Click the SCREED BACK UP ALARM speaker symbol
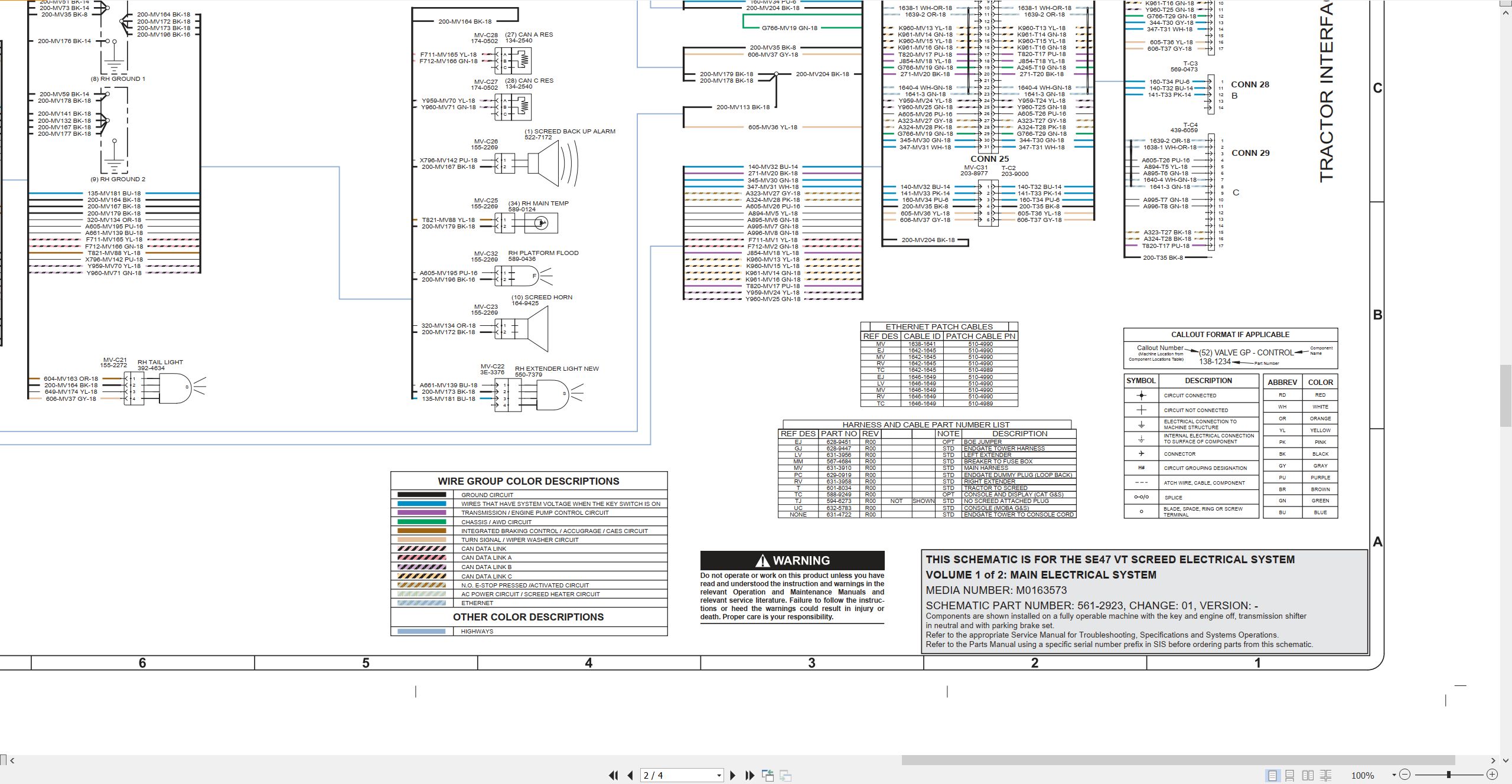This screenshot has width=1512, height=784. click(552, 163)
